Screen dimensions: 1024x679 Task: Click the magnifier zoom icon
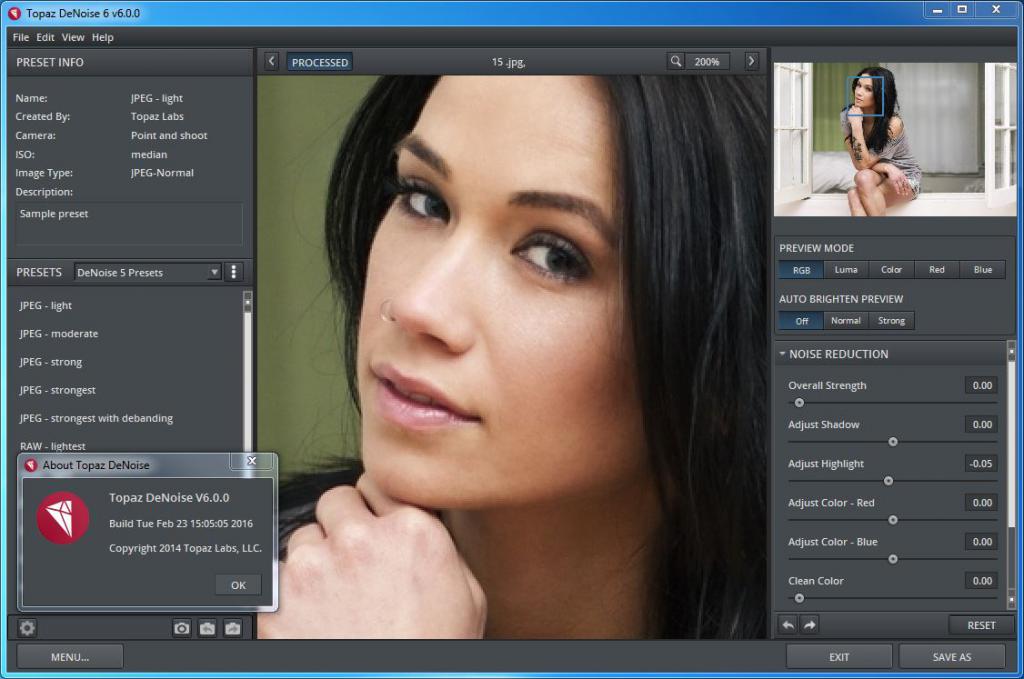tap(676, 61)
